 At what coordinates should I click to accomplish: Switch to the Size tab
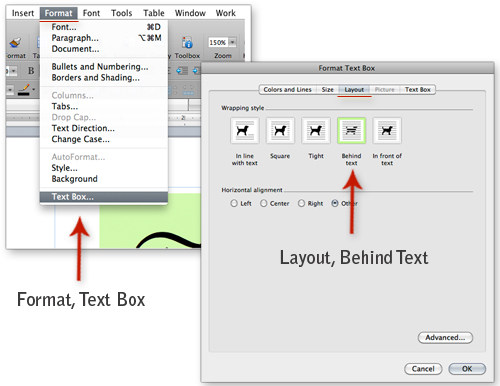pyautogui.click(x=327, y=89)
